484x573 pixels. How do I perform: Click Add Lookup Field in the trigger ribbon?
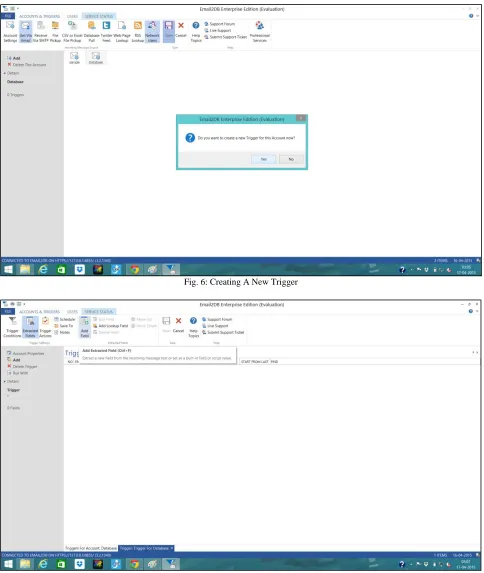tap(110, 326)
